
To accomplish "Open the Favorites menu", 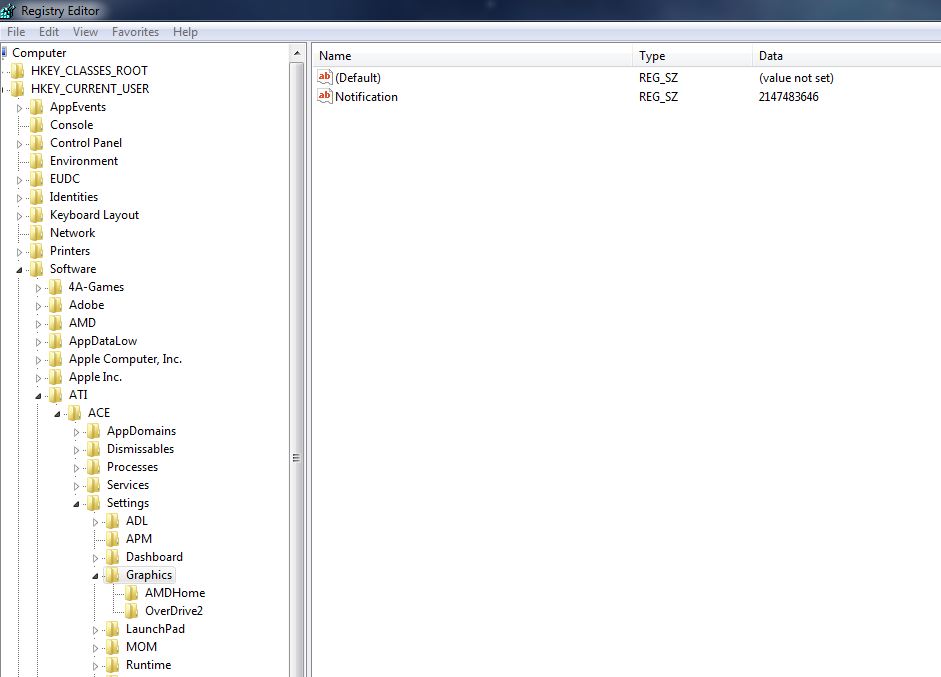I will click(x=135, y=32).
